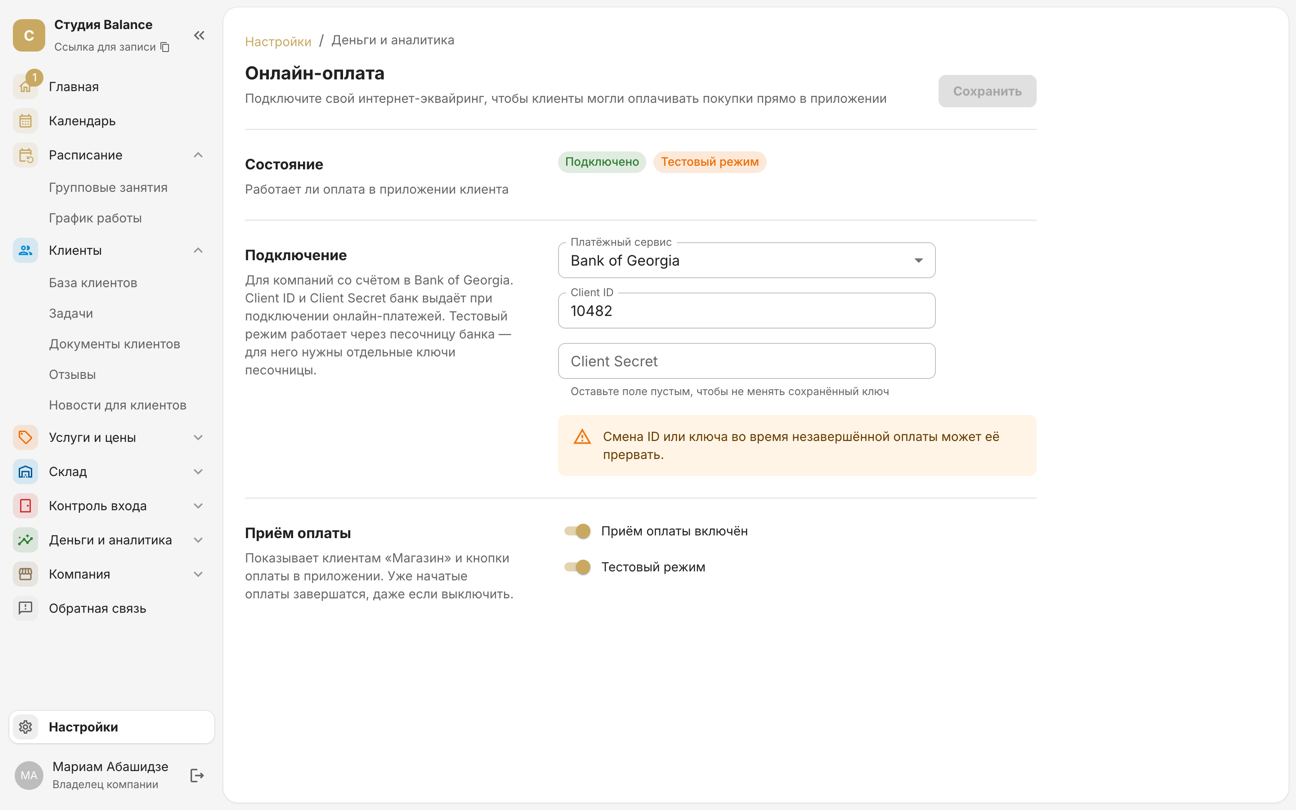Click the Настройки gear icon

(x=26, y=727)
